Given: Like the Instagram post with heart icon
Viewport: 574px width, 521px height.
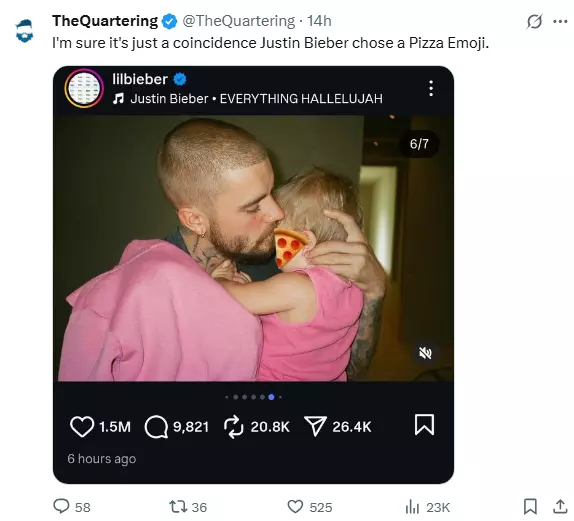Looking at the screenshot, I should coord(82,427).
